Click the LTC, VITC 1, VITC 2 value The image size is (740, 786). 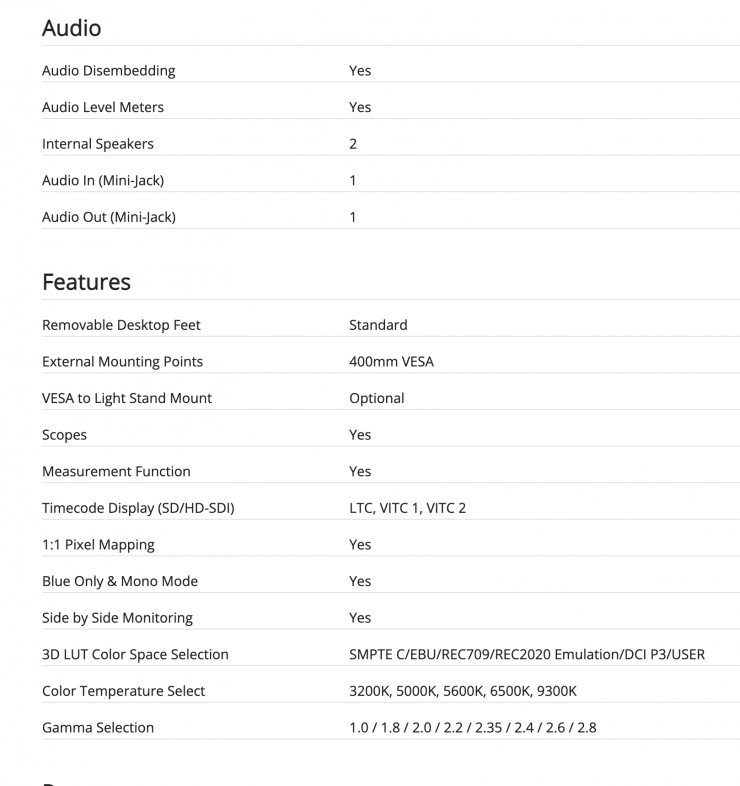pyautogui.click(x=407, y=508)
